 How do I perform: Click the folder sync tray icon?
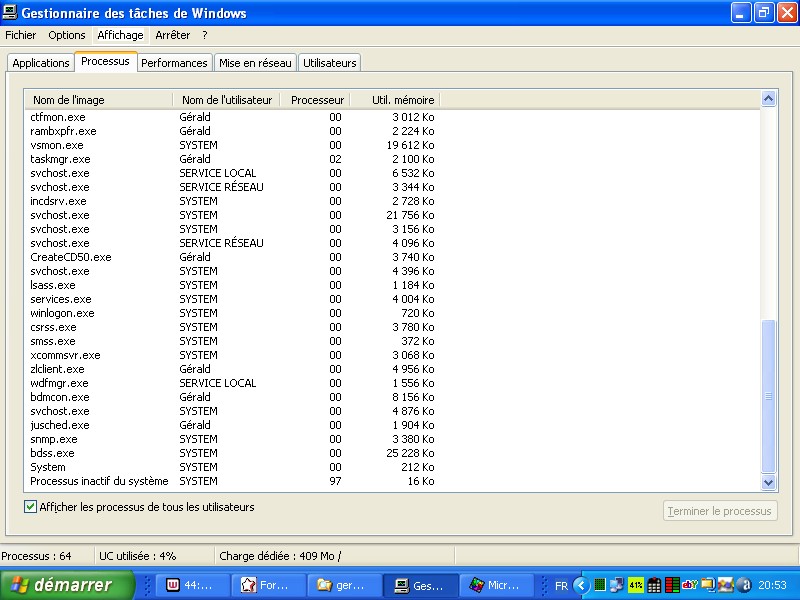point(708,585)
